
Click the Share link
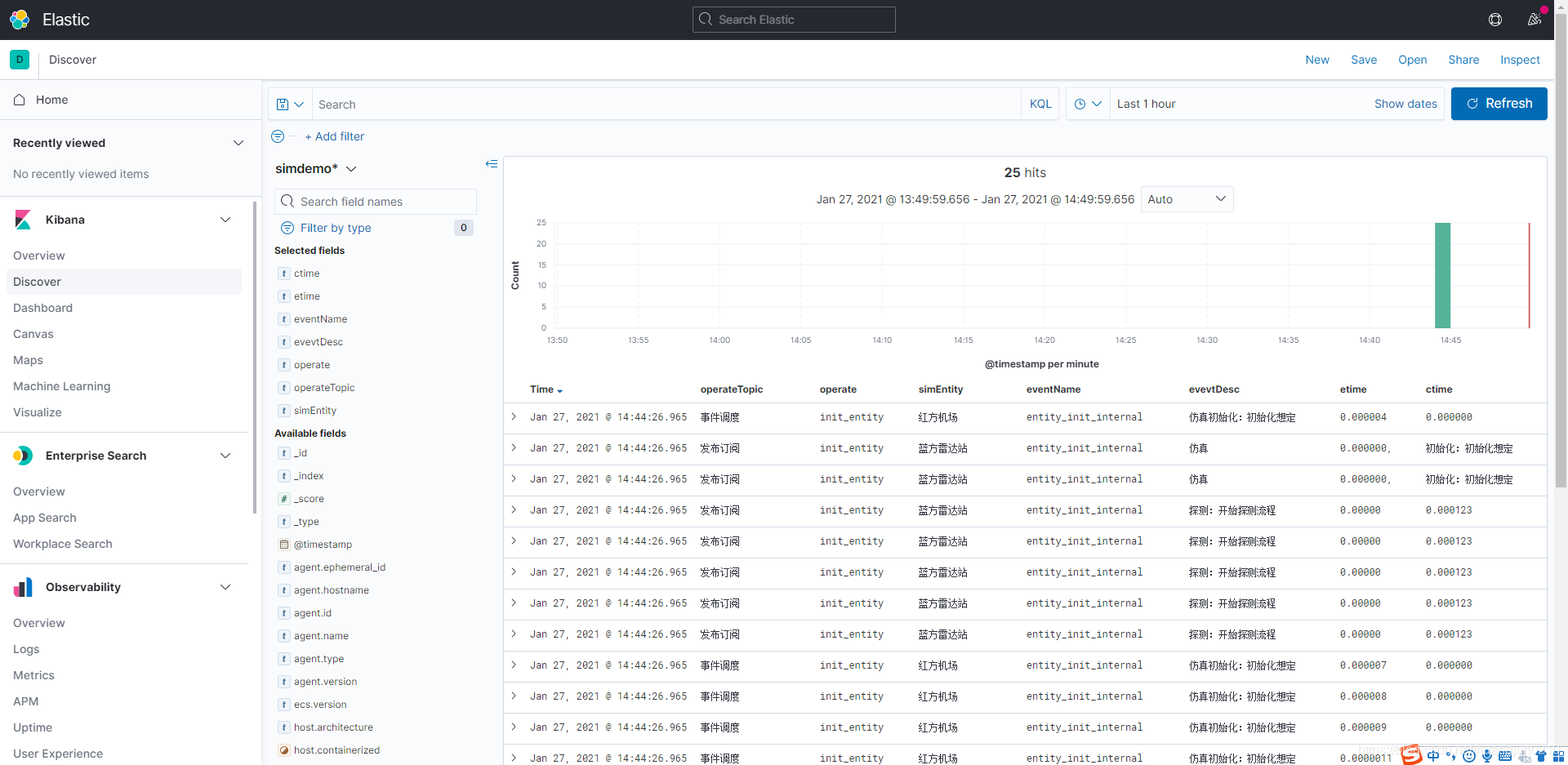tap(1463, 60)
